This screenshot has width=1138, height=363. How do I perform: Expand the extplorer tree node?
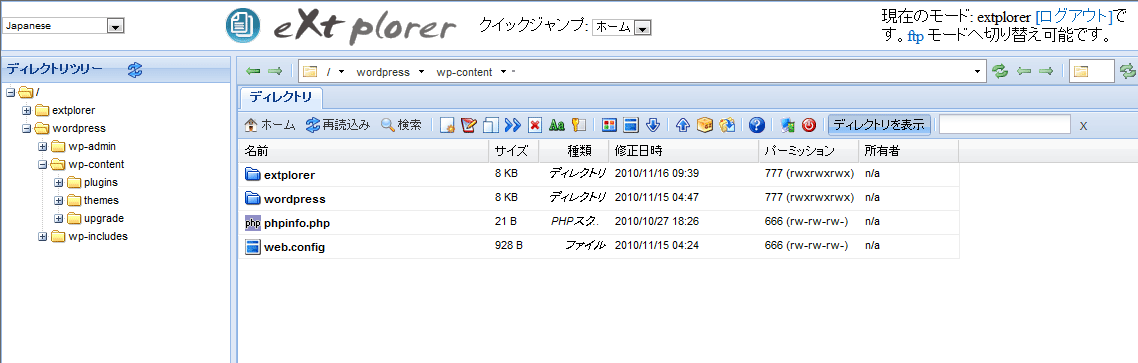tap(26, 110)
